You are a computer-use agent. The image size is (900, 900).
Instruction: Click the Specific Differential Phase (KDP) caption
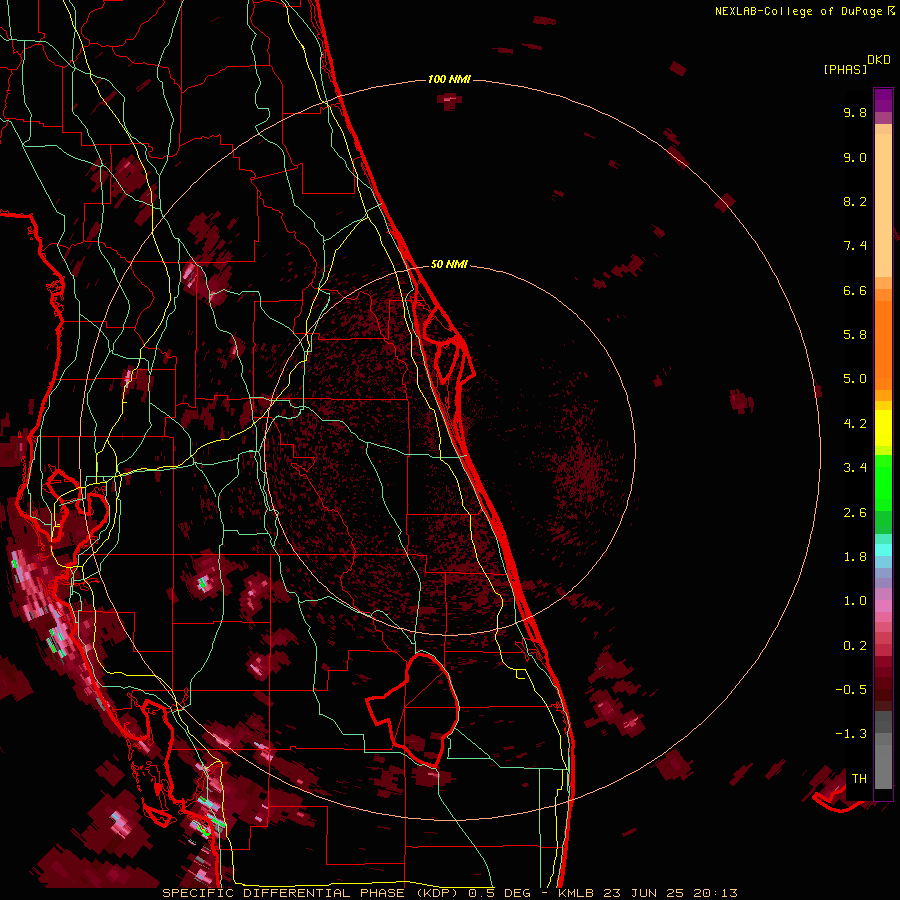point(313,893)
